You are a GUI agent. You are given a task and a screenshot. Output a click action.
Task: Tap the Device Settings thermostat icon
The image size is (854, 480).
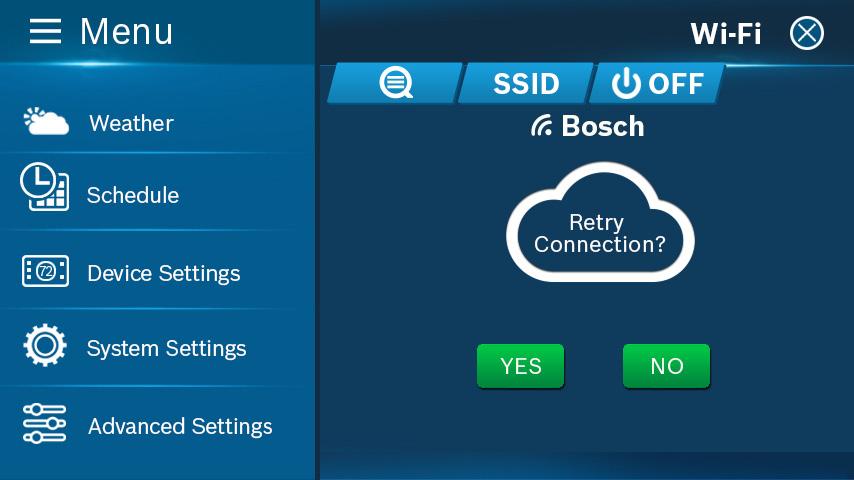(x=45, y=271)
